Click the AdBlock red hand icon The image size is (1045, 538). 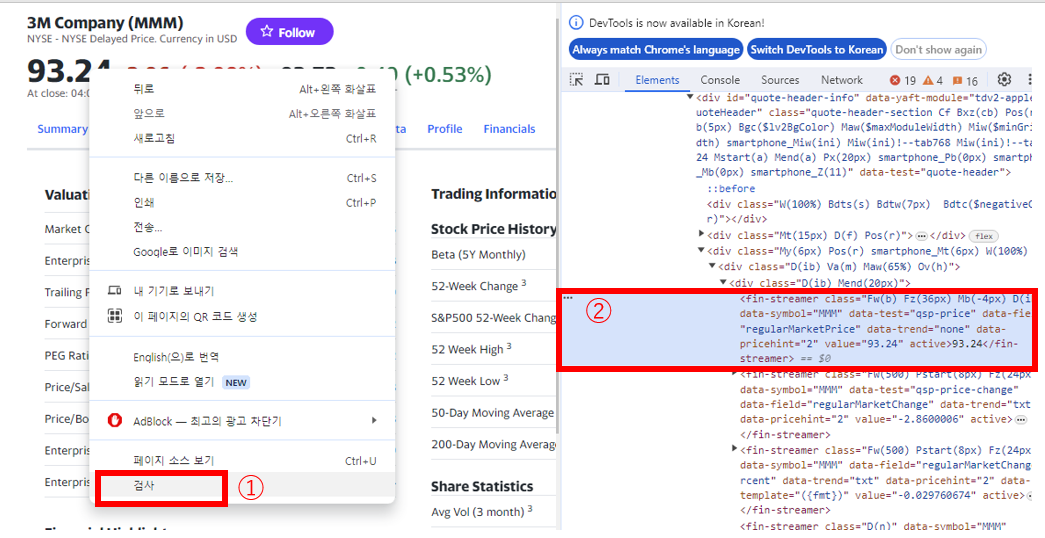pos(115,421)
